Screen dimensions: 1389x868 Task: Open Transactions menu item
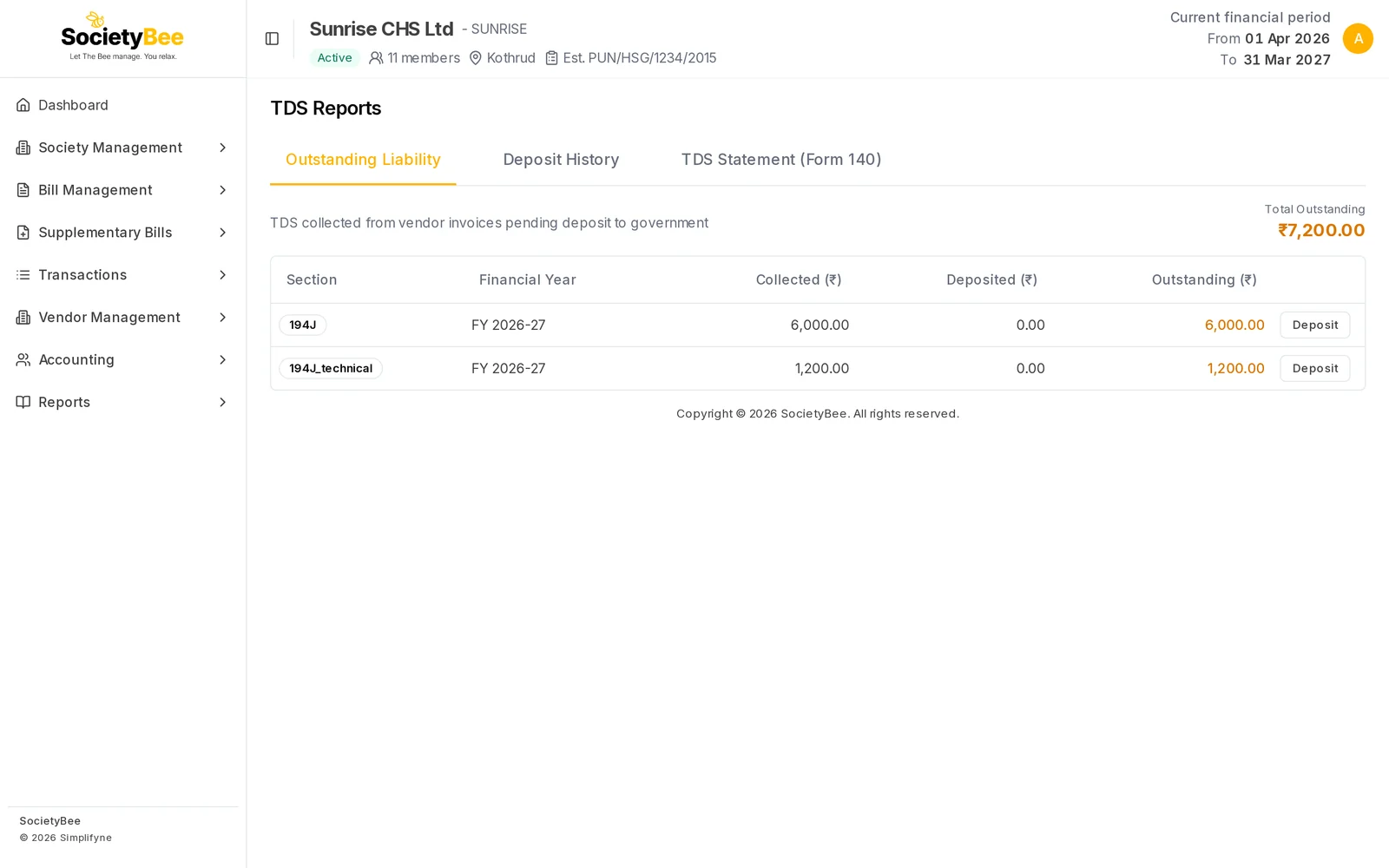tap(122, 275)
